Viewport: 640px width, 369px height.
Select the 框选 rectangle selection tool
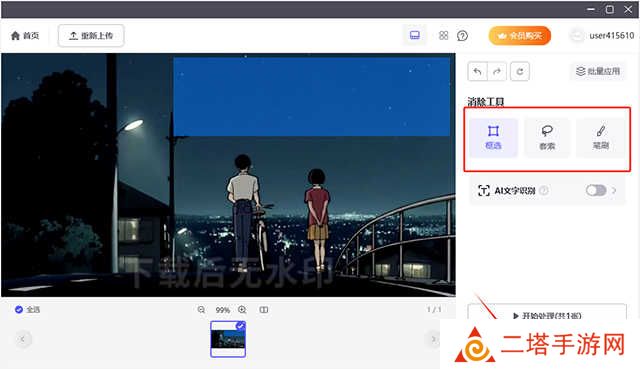493,138
